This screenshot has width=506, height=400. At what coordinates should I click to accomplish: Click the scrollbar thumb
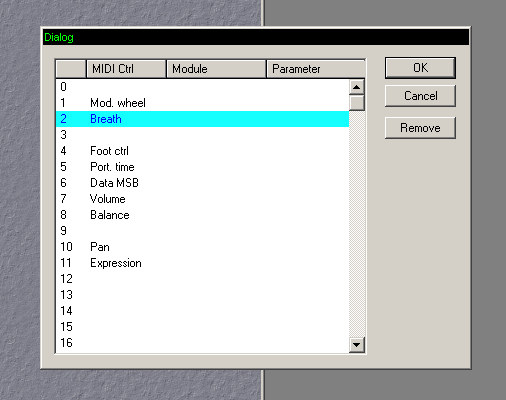coord(357,103)
